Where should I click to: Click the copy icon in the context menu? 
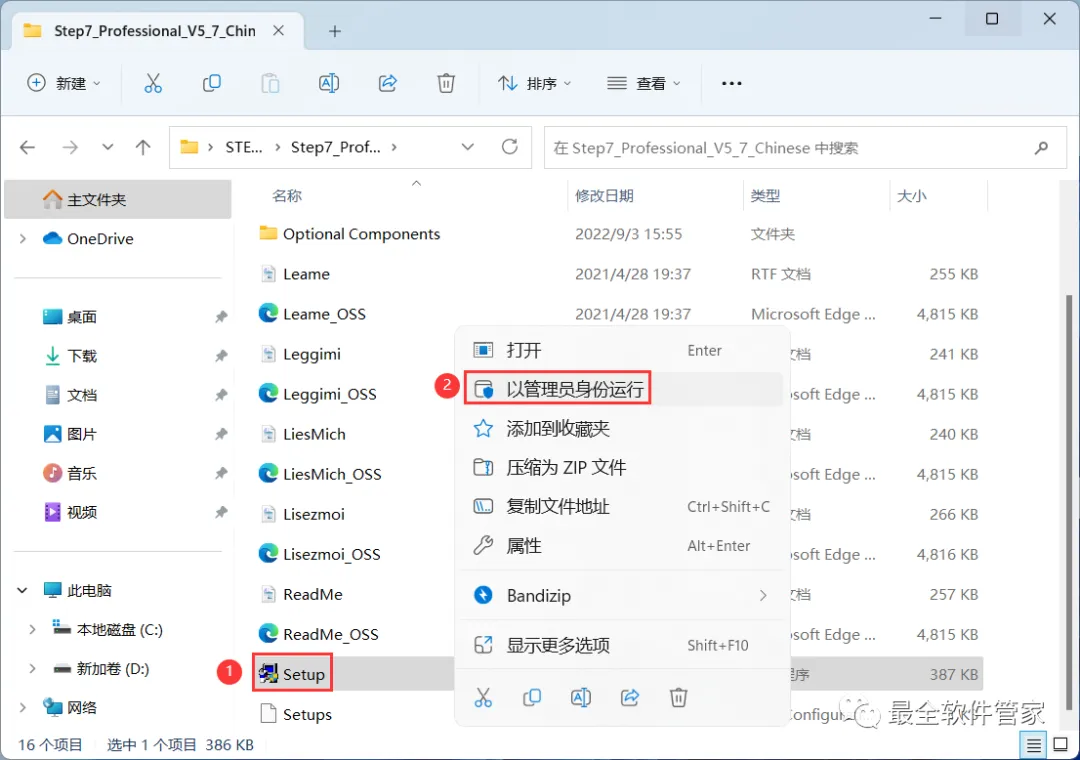(532, 697)
